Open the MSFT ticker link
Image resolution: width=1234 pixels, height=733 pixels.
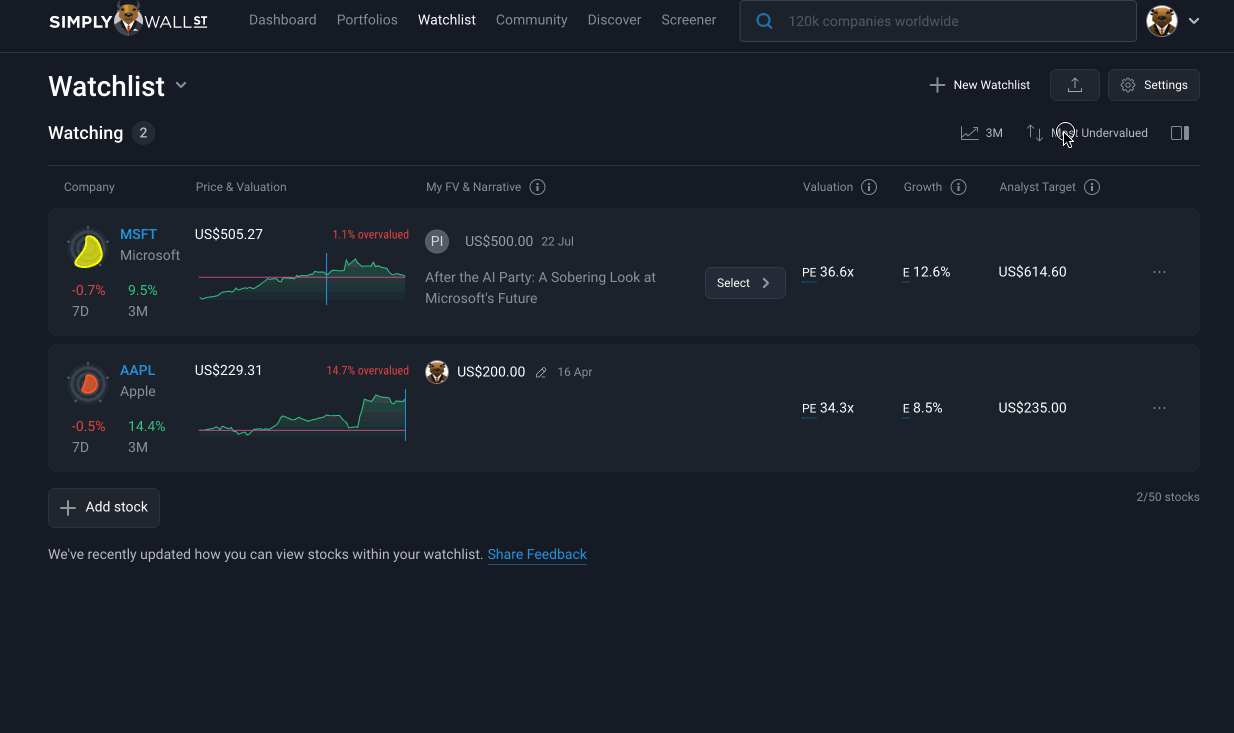pyautogui.click(x=138, y=234)
